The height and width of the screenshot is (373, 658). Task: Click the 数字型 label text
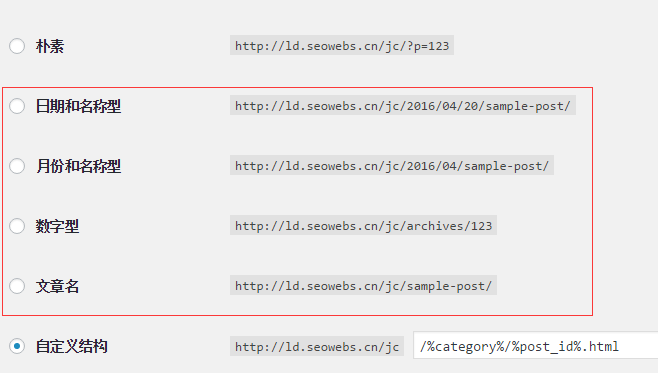pyautogui.click(x=57, y=226)
